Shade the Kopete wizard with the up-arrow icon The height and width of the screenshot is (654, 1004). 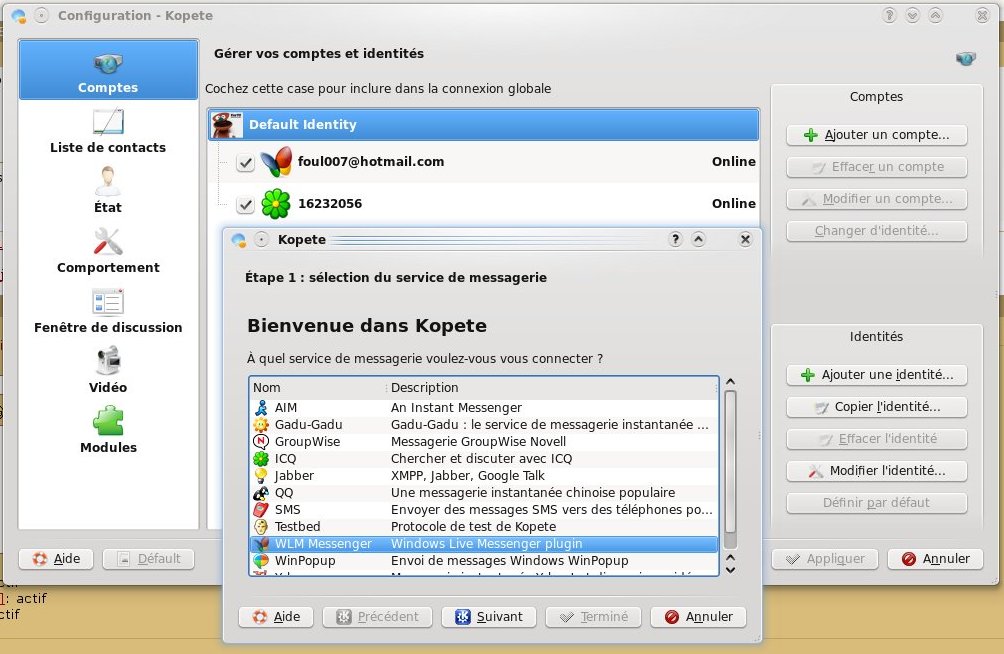pyautogui.click(x=698, y=240)
